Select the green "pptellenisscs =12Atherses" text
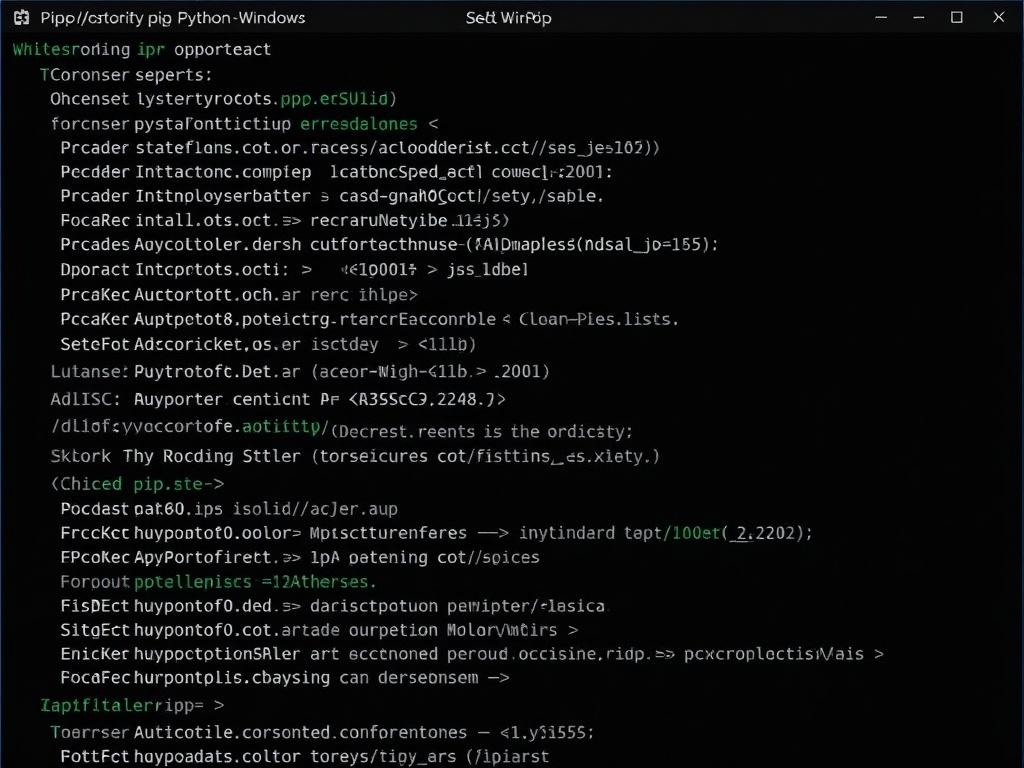Image resolution: width=1024 pixels, height=768 pixels. 255,581
